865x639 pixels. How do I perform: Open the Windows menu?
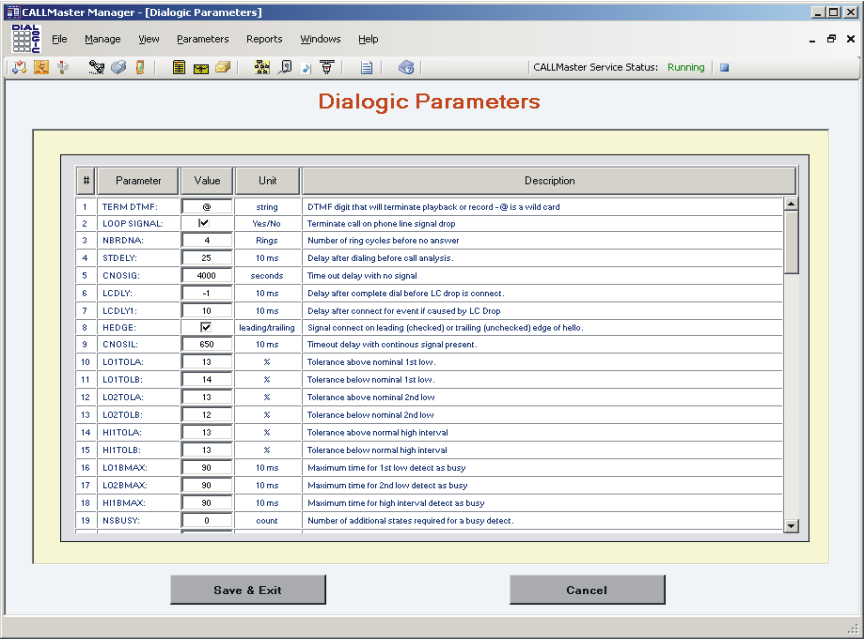click(x=321, y=39)
